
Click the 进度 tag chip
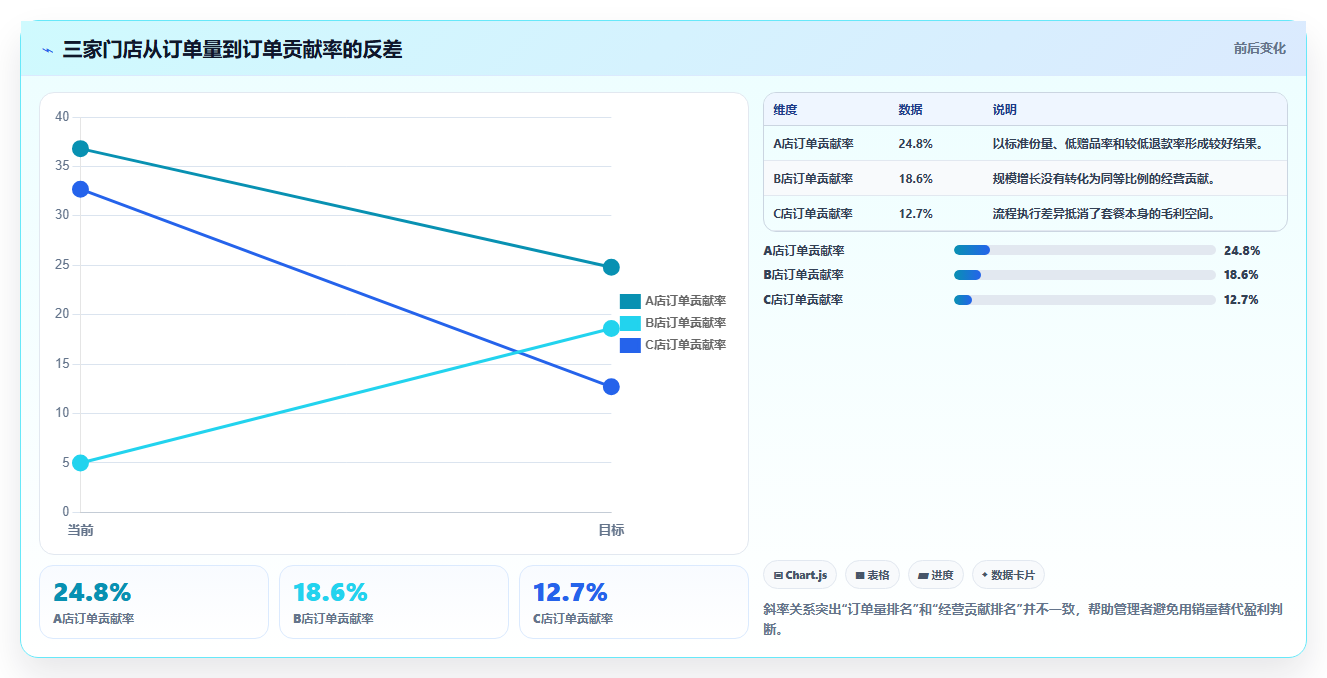[936, 575]
